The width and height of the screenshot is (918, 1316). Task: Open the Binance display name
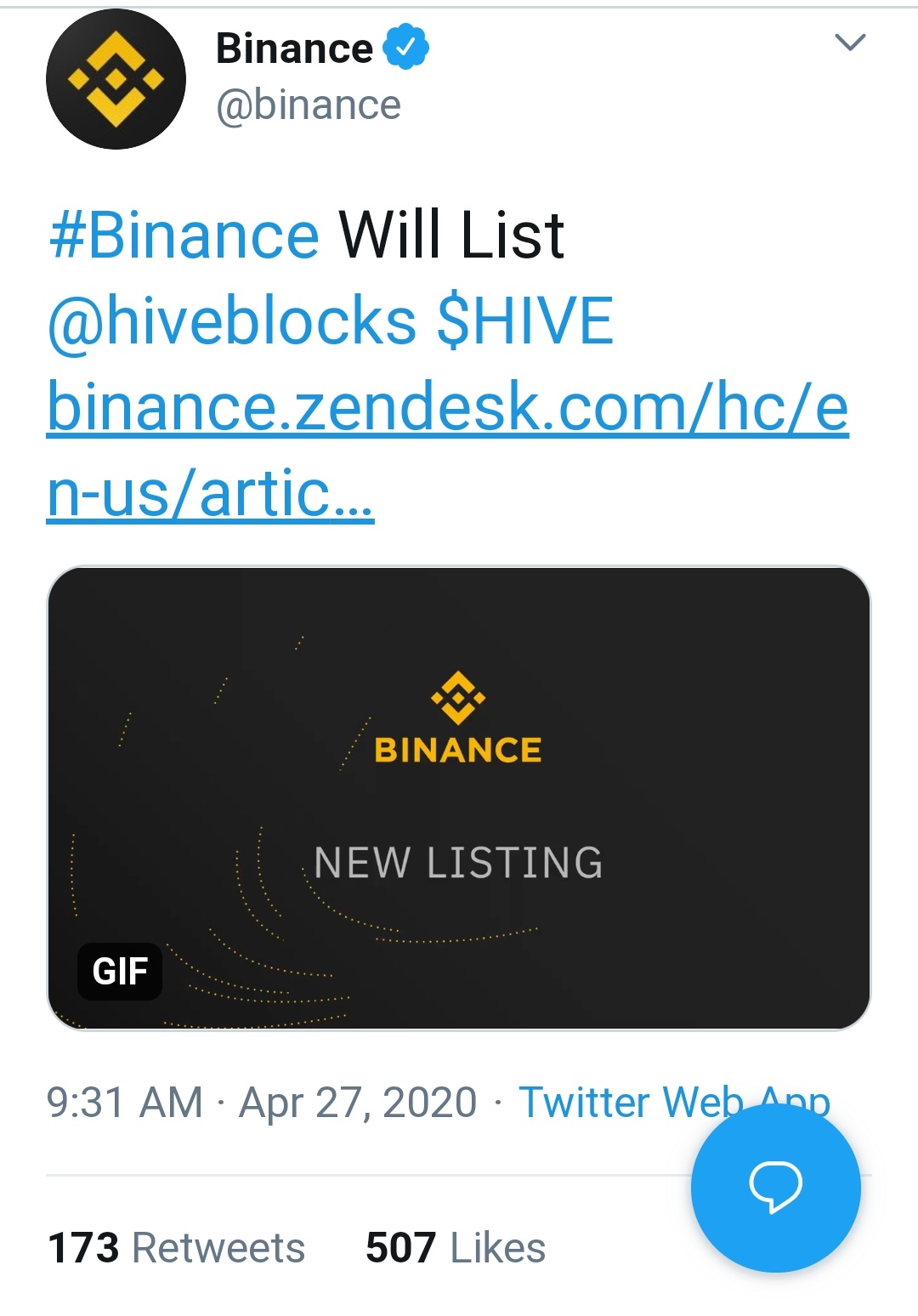pyautogui.click(x=294, y=48)
